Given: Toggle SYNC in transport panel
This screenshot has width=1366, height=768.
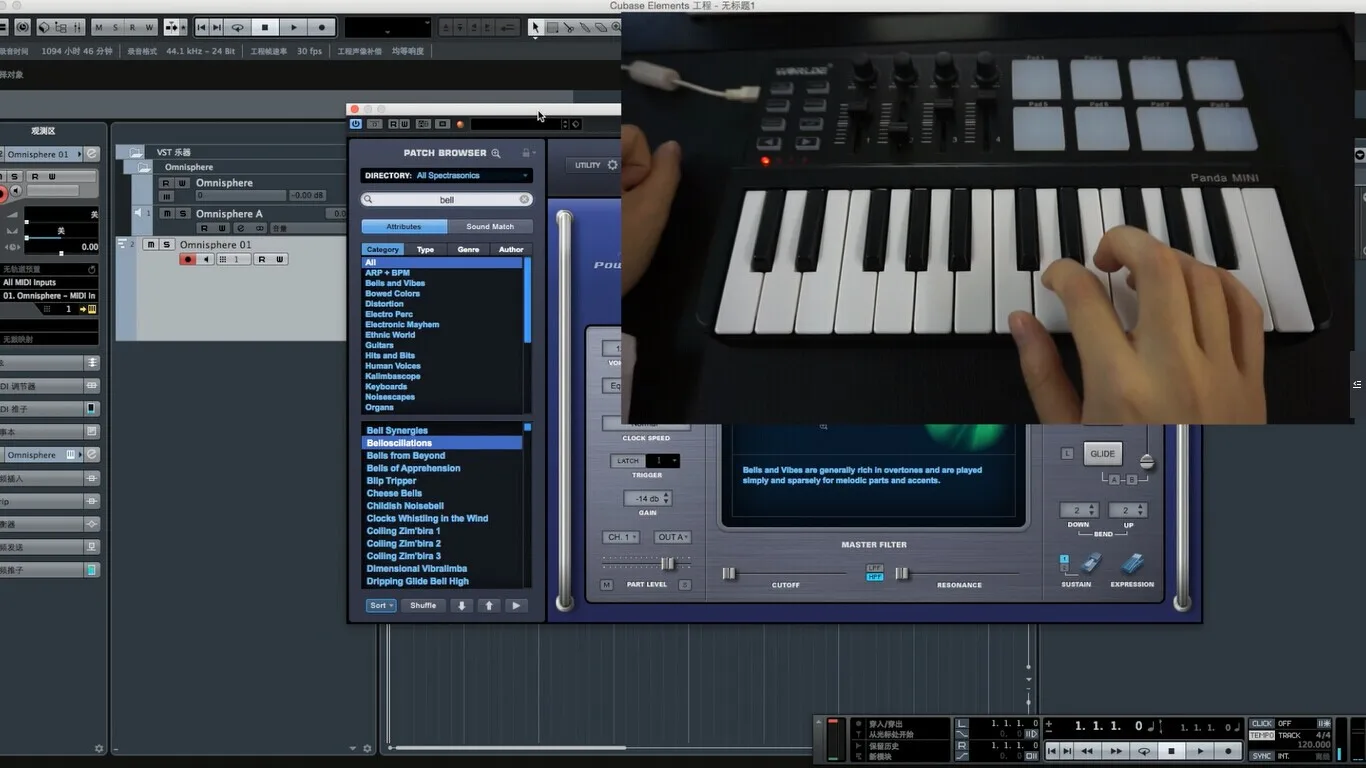Looking at the screenshot, I should click(1262, 756).
